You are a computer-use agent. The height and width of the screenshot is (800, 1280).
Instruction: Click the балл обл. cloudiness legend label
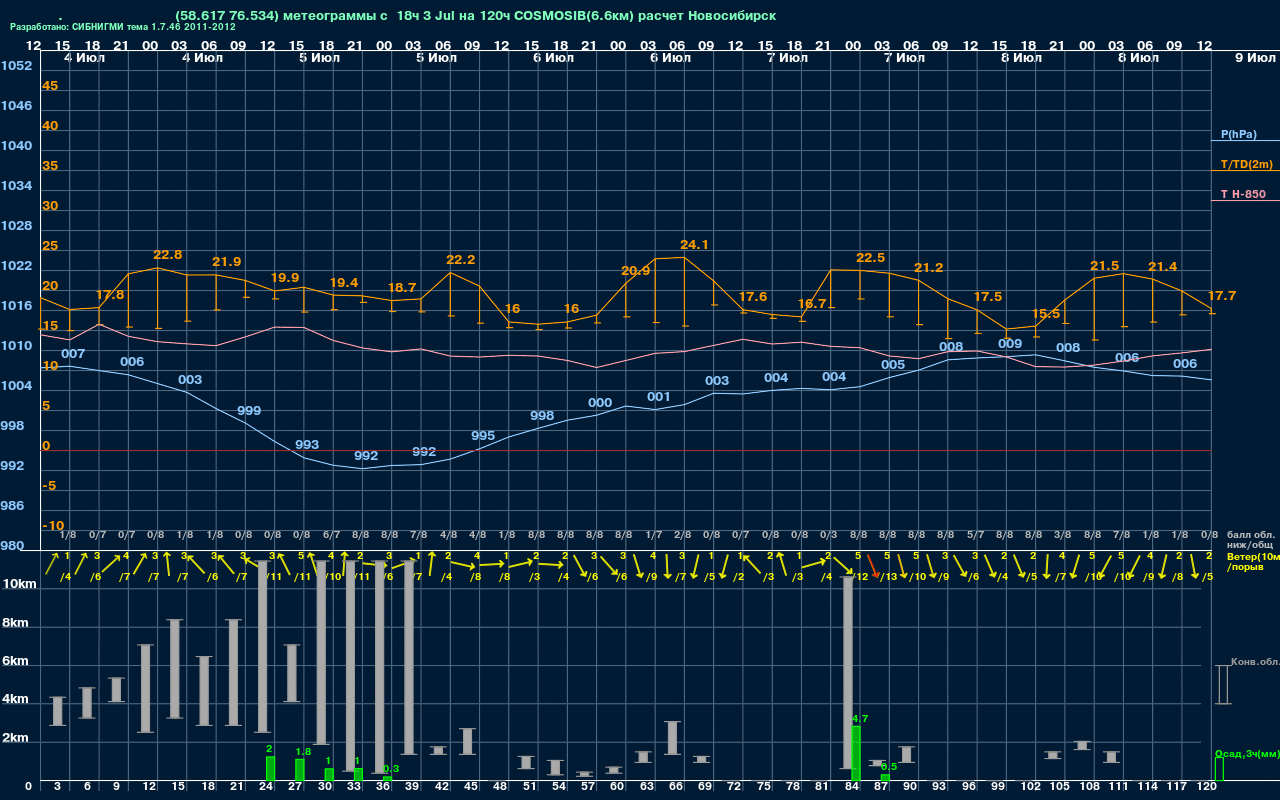point(1250,534)
